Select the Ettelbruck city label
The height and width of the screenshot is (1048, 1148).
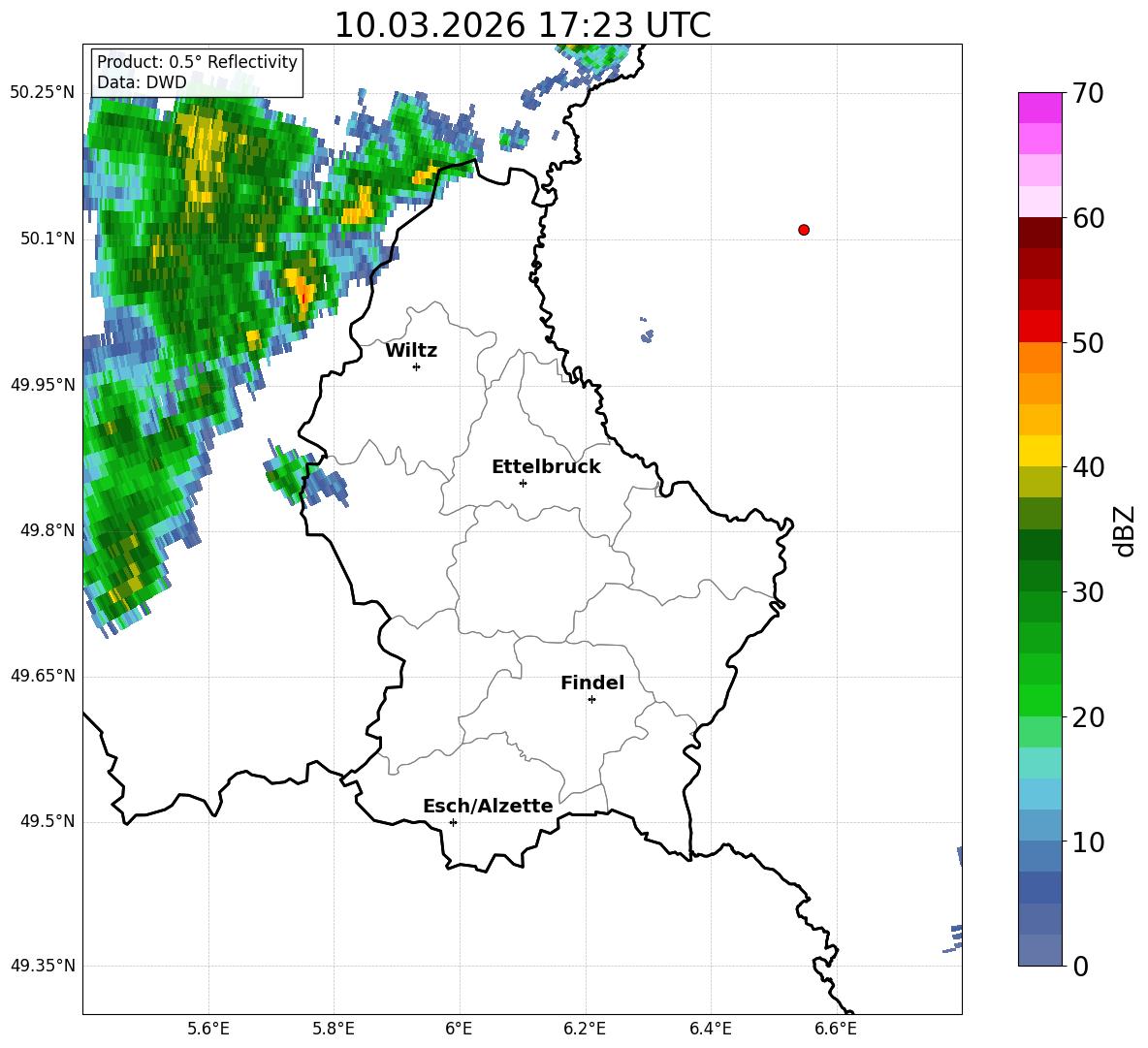point(546,467)
